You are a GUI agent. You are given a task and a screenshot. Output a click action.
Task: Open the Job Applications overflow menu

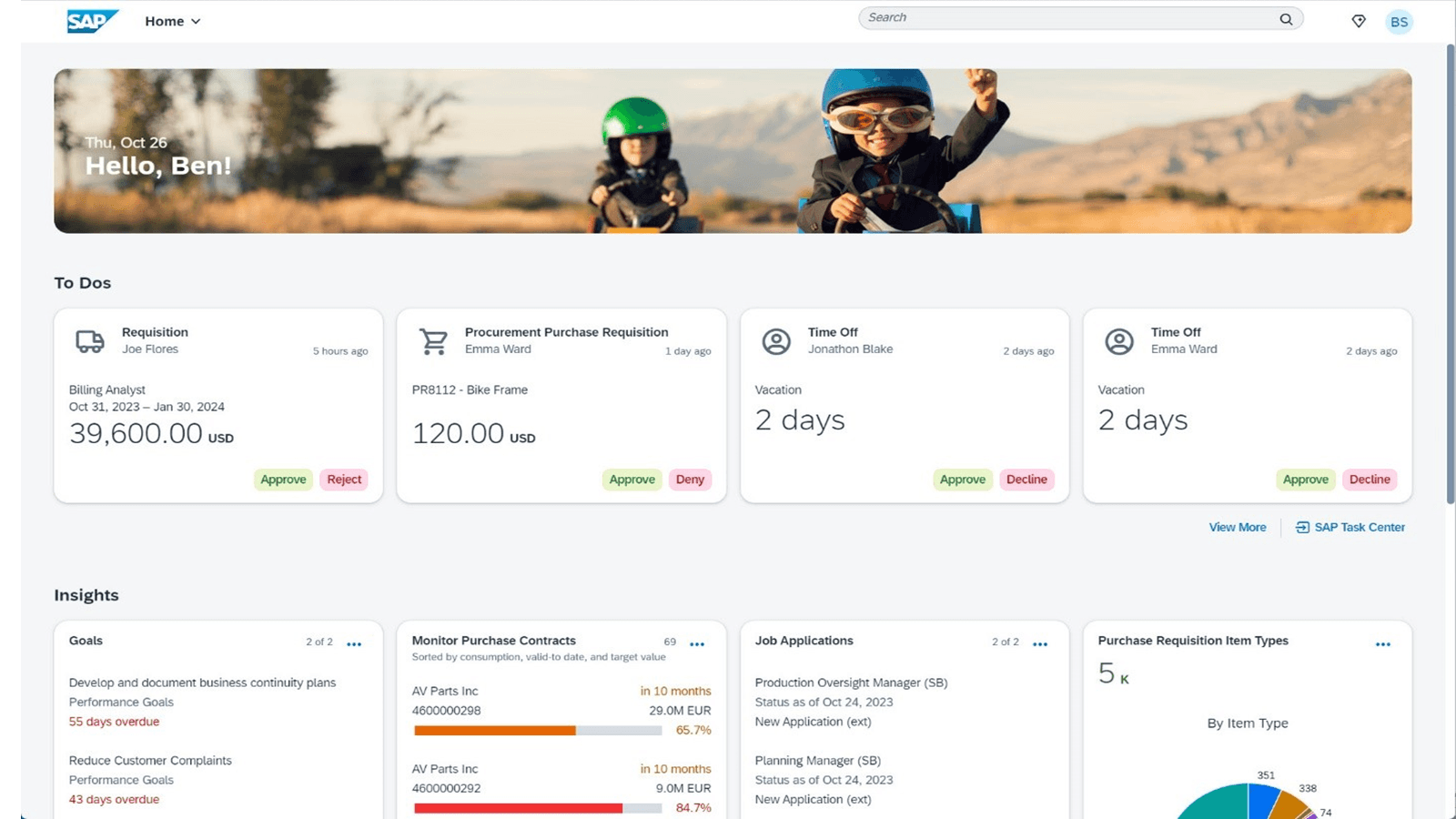1040,644
